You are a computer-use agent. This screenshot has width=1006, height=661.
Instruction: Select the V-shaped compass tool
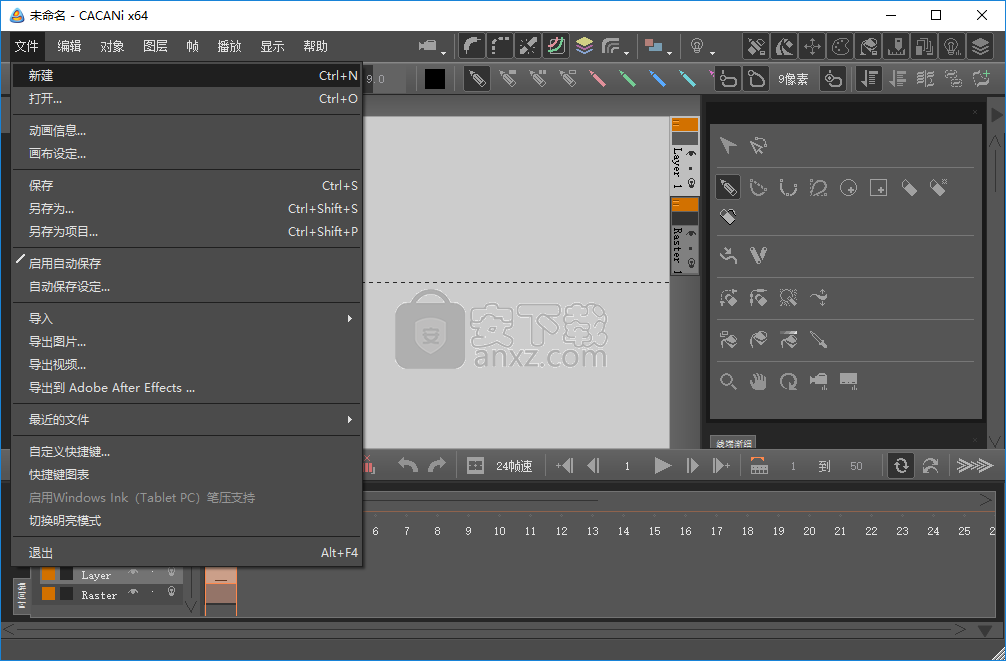tap(758, 255)
